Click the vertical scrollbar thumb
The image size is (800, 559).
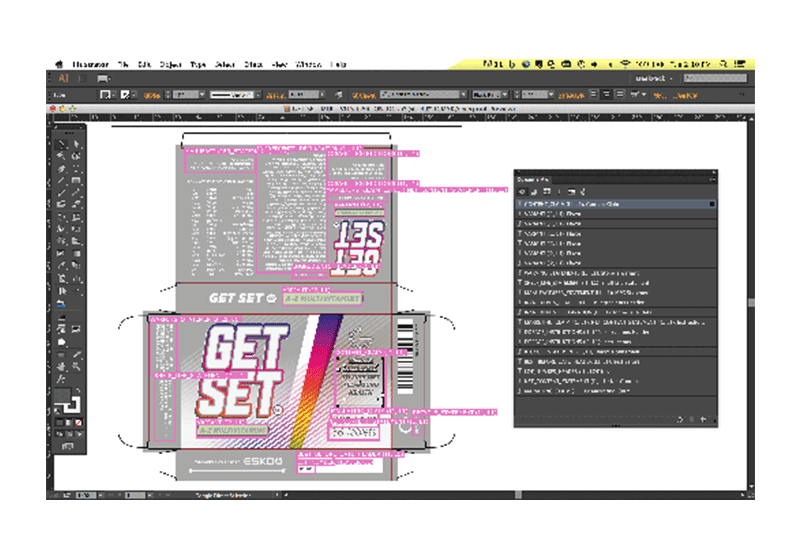point(751,302)
